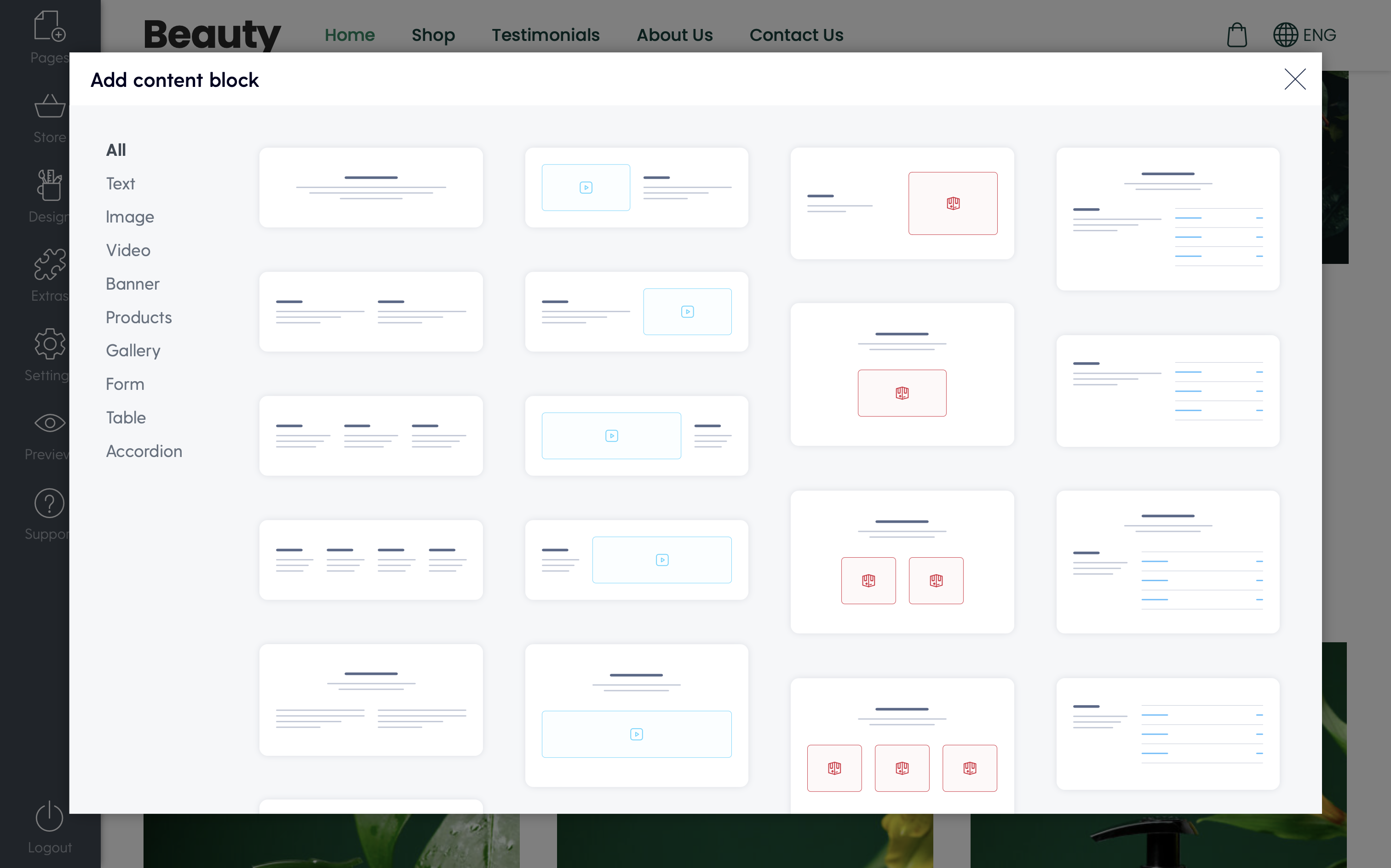
Task: Open the Shop navigation link
Action: tap(433, 35)
